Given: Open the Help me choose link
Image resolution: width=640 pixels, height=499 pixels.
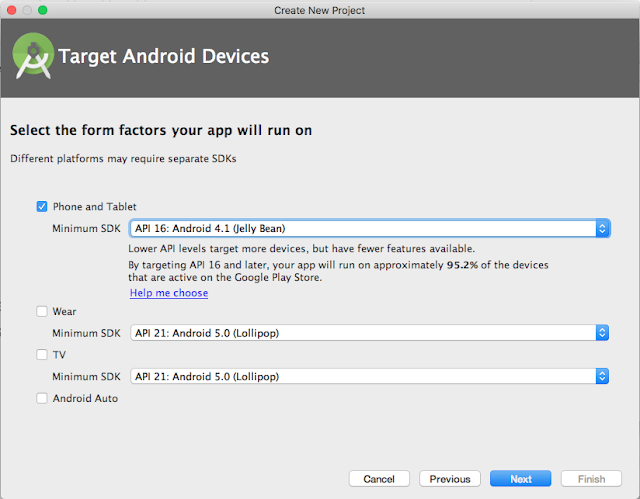Looking at the screenshot, I should tap(169, 293).
